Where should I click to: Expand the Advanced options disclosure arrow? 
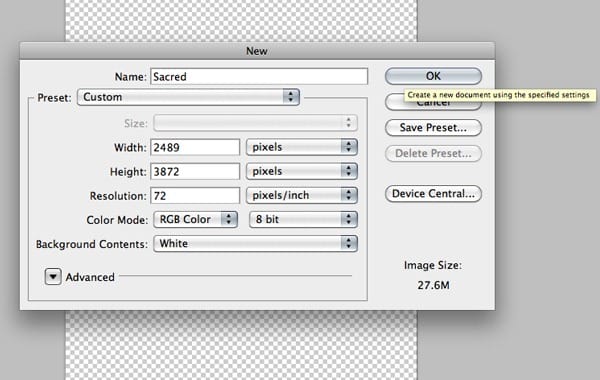point(53,276)
